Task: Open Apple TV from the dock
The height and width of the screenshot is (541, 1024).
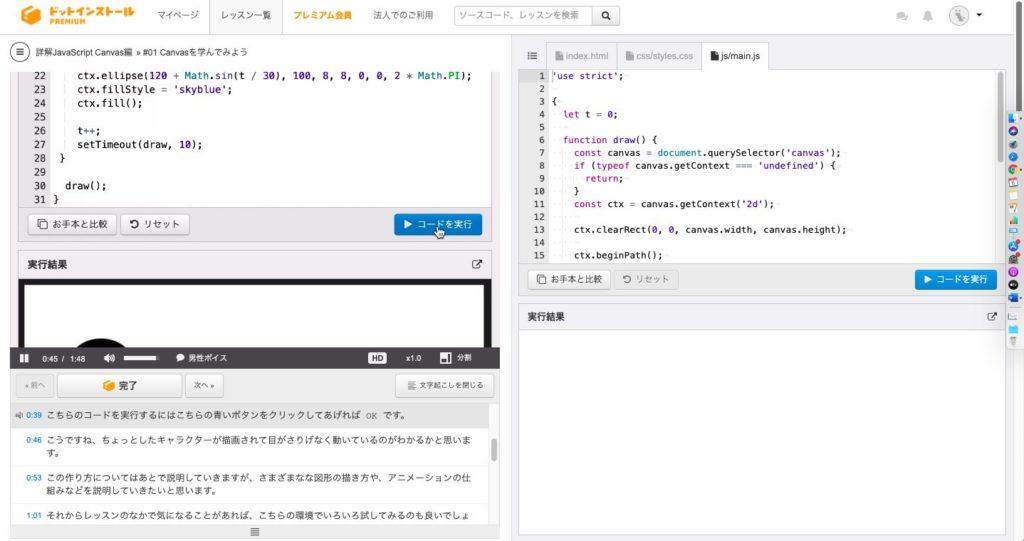Action: click(x=1013, y=285)
